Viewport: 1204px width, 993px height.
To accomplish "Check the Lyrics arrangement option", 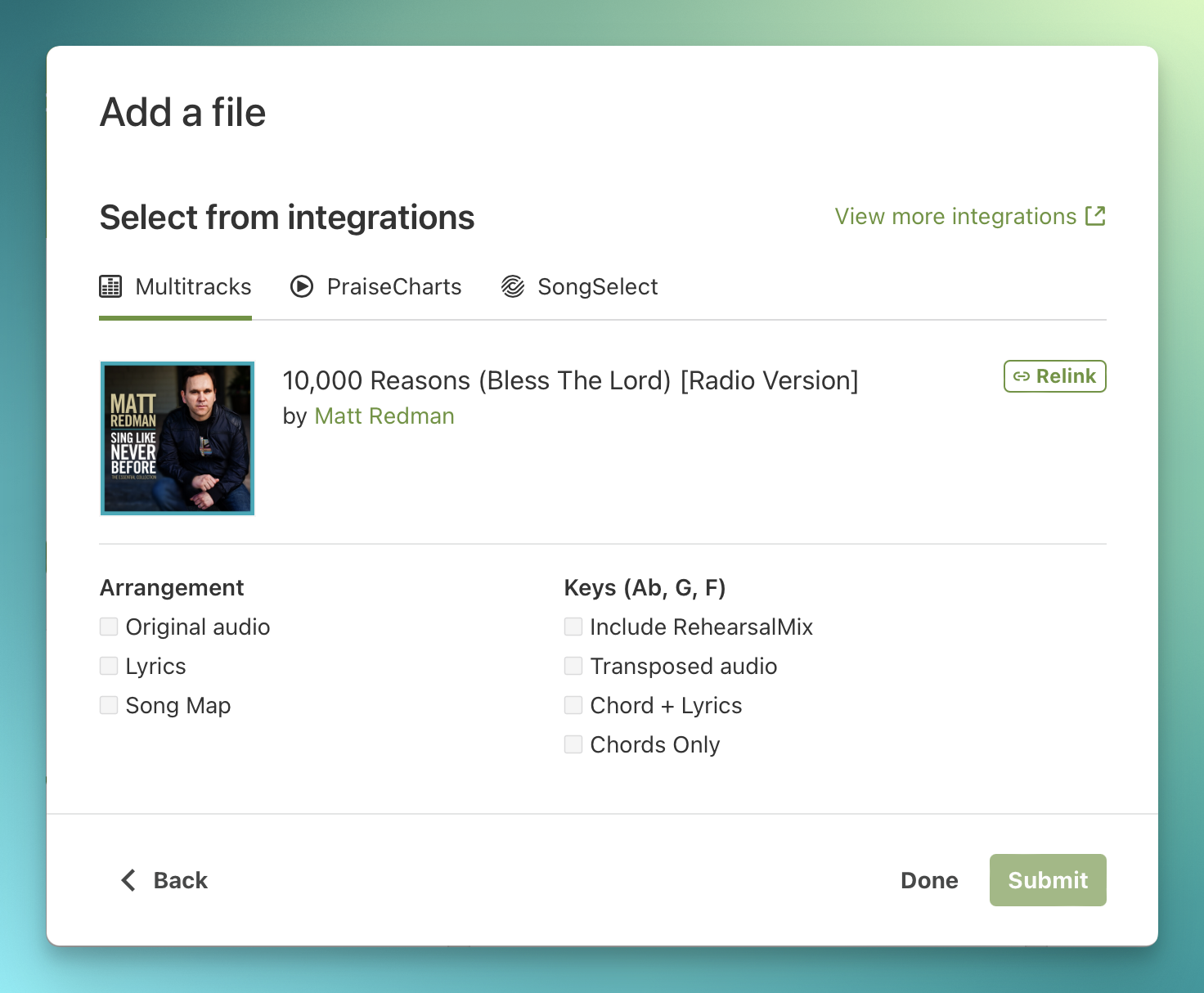I will (109, 666).
